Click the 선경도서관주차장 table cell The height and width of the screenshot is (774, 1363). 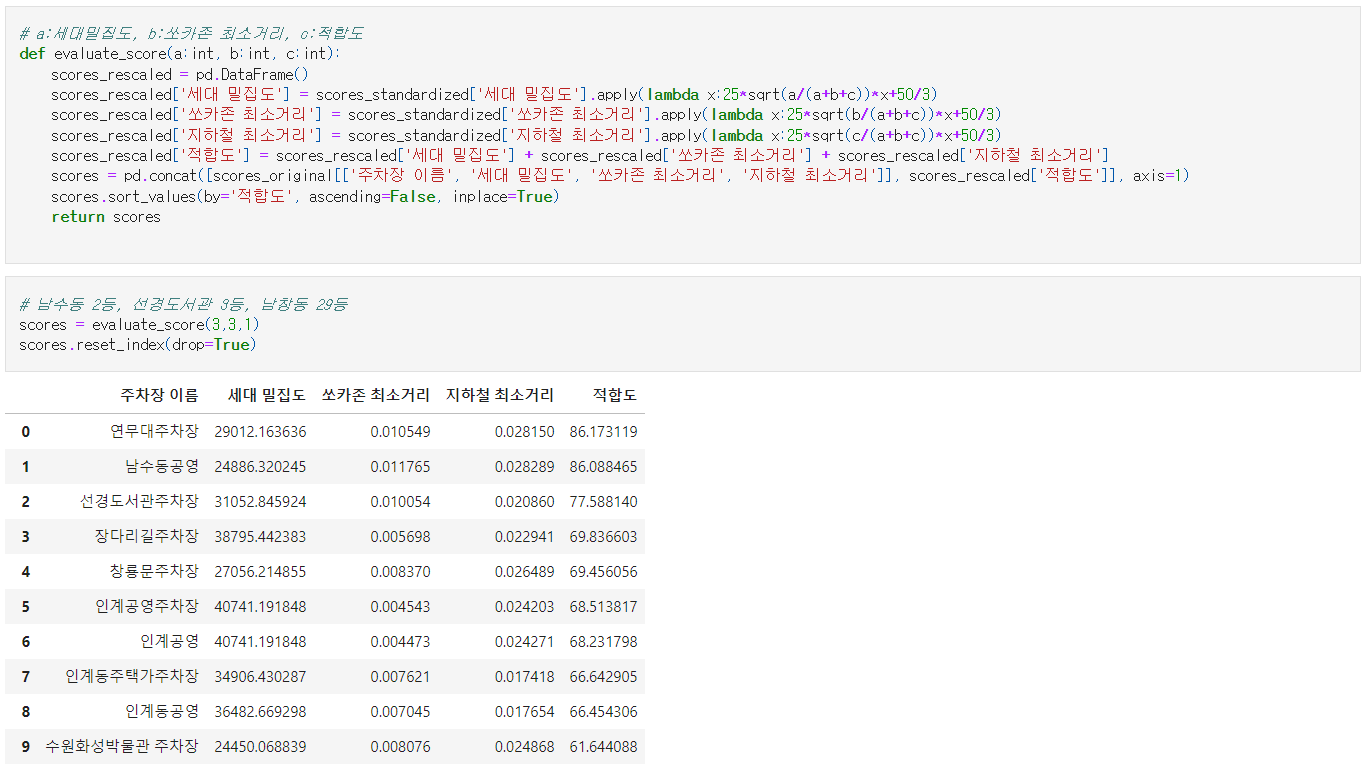pyautogui.click(x=139, y=502)
